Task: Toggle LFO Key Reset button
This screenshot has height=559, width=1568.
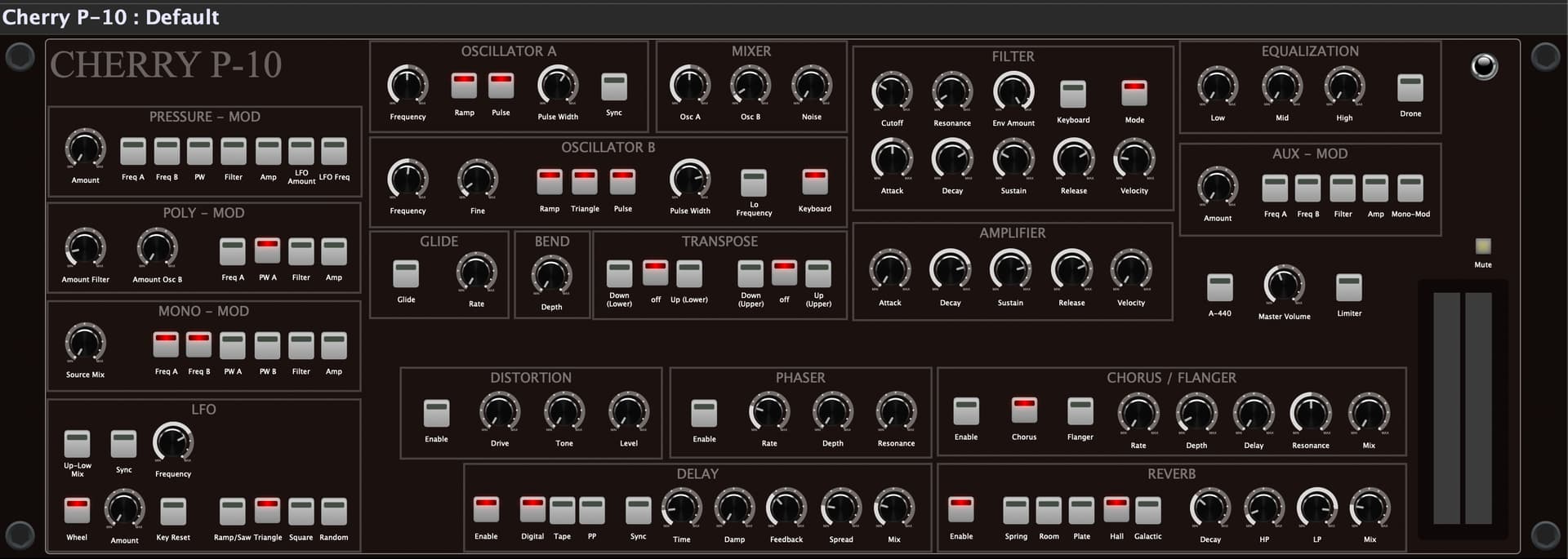Action: pos(172,512)
